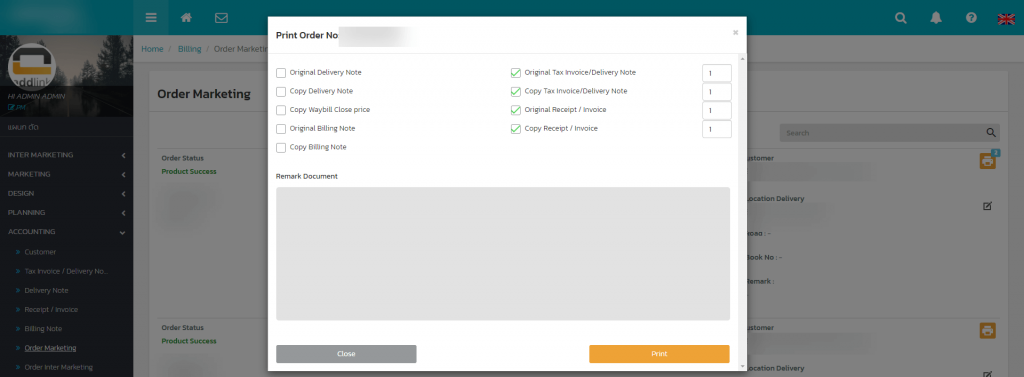Set copies for Original Tax Invoice/Delivery Note
The image size is (1024, 377).
tap(716, 73)
